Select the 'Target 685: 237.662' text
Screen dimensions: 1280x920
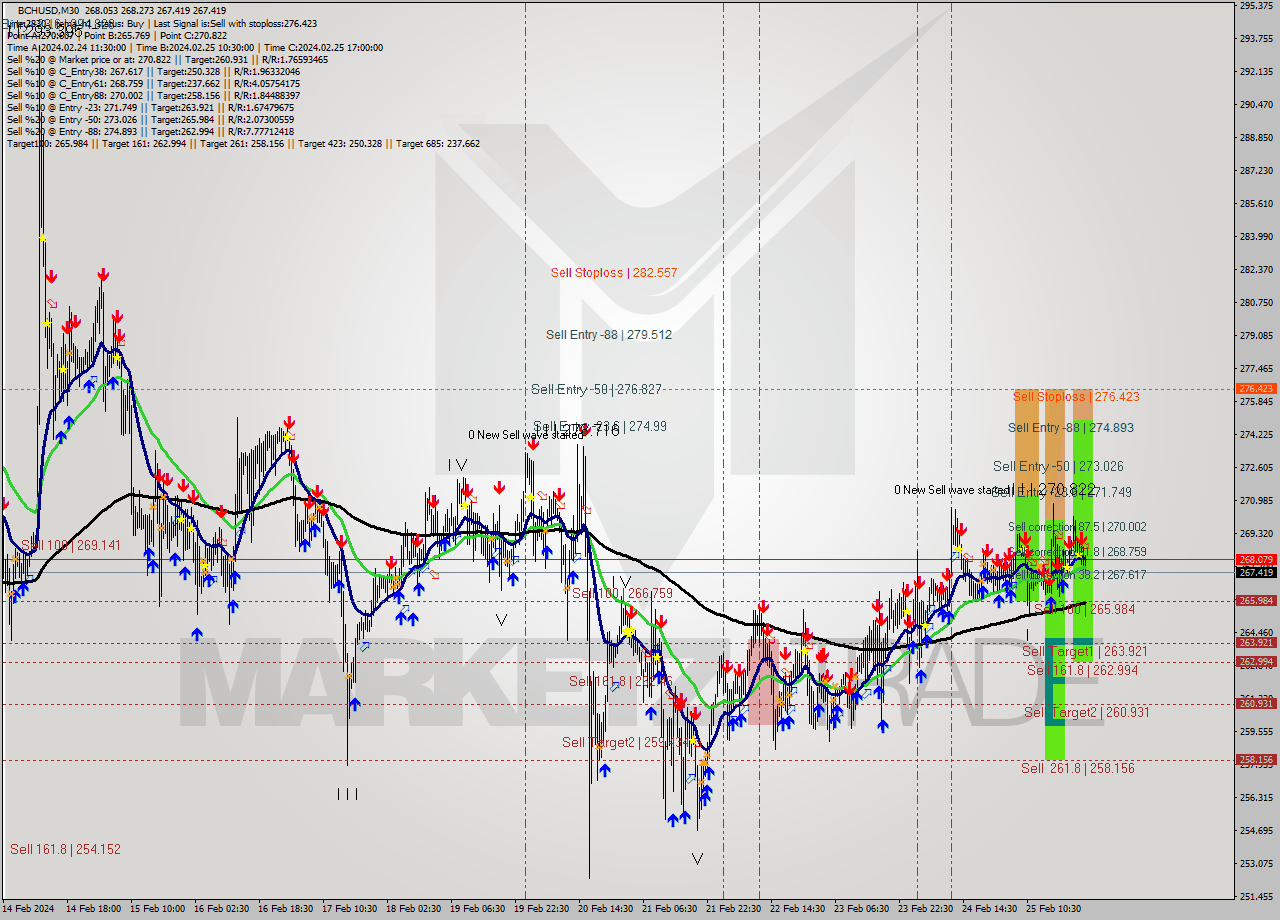point(438,144)
